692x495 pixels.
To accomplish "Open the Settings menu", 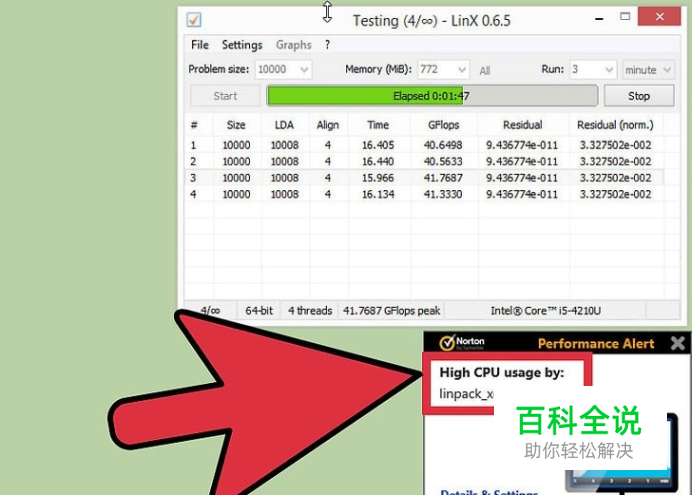I will point(242,45).
